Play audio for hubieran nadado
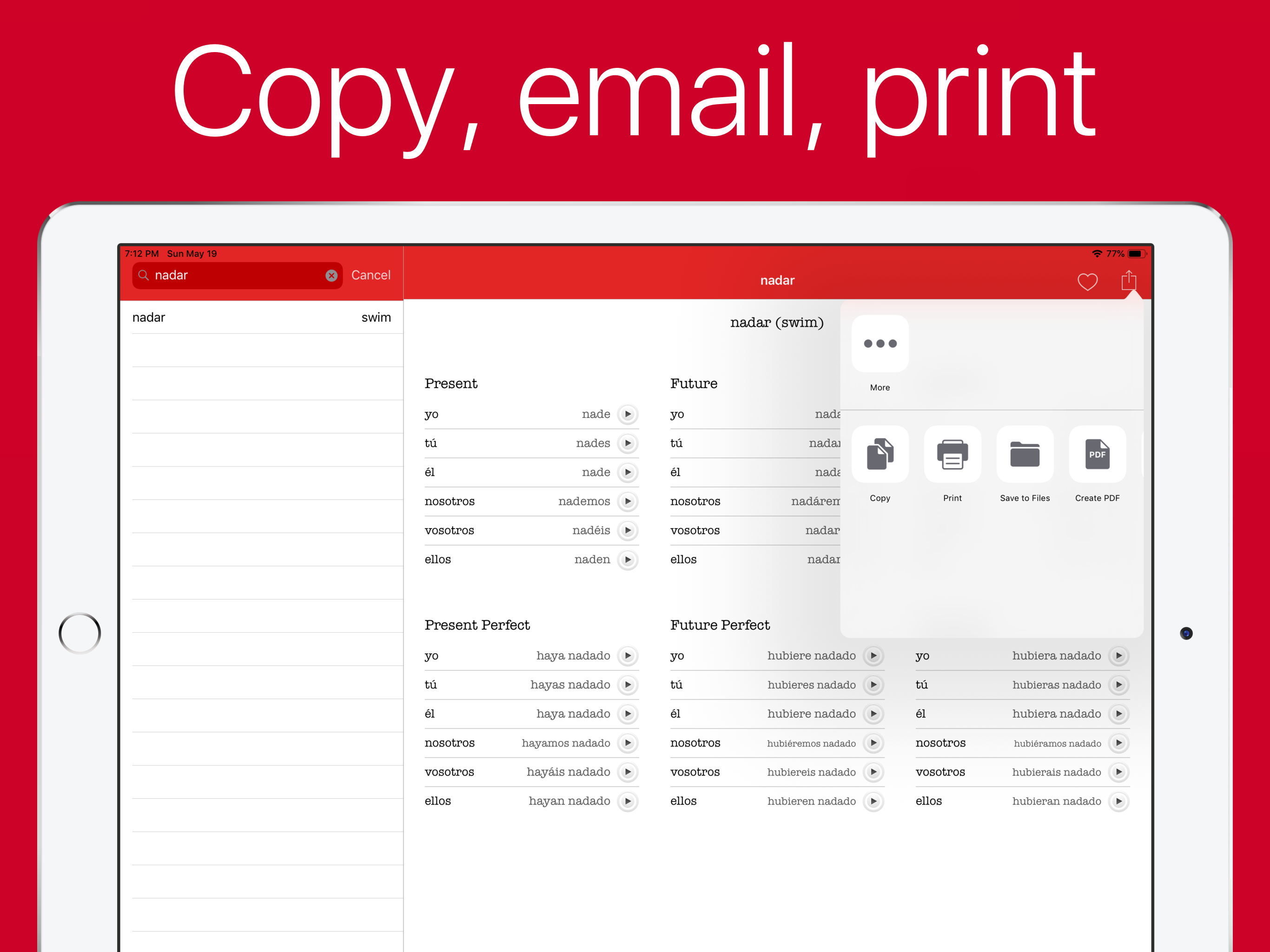The height and width of the screenshot is (952, 1270). 1118,801
